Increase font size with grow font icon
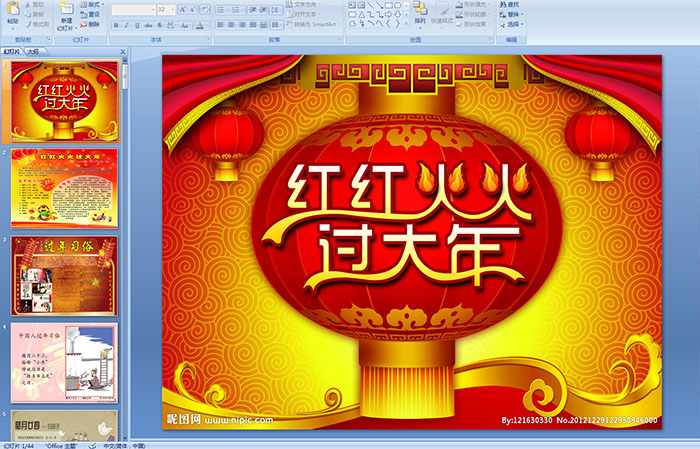The image size is (700, 449). point(183,9)
